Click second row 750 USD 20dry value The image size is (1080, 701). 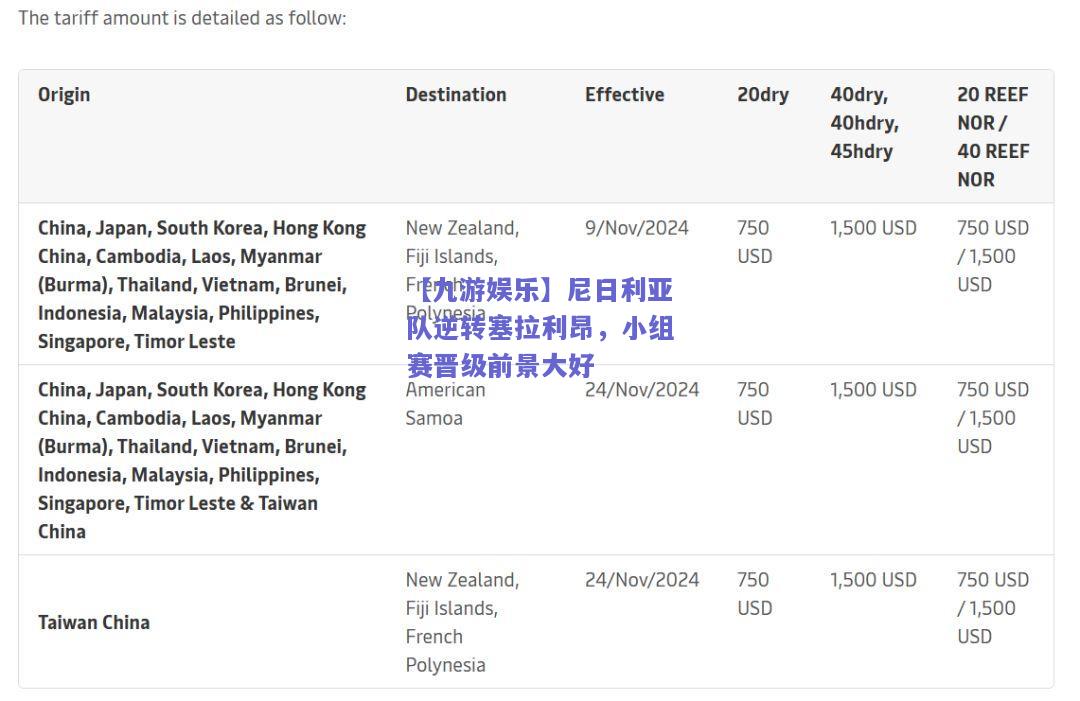pyautogui.click(x=754, y=404)
